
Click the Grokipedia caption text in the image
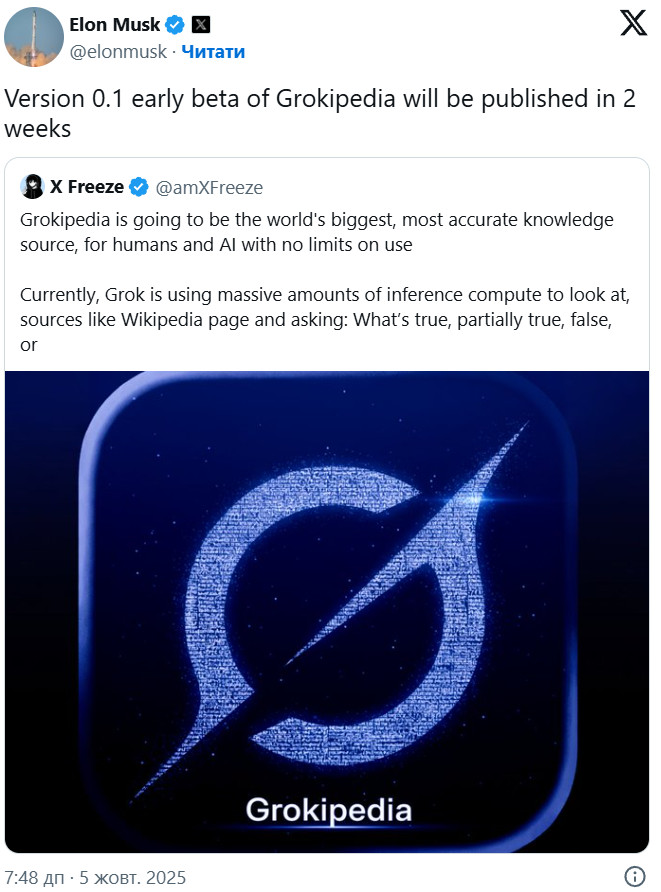pyautogui.click(x=329, y=809)
